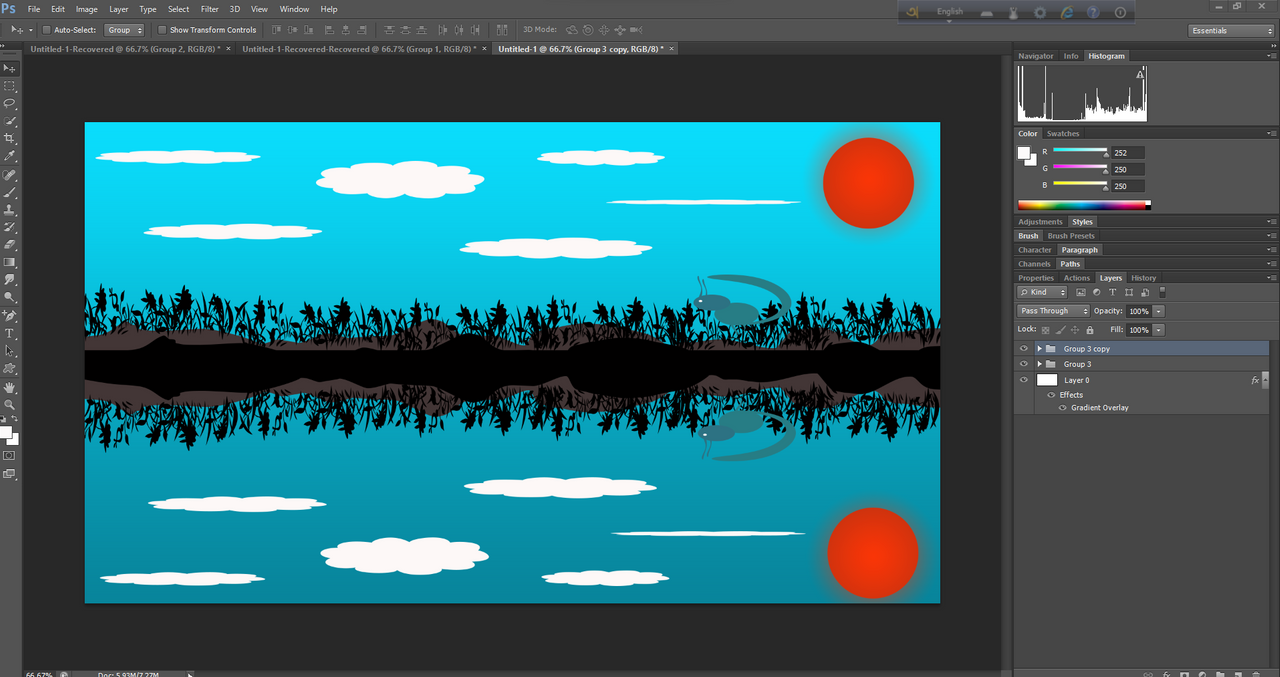Click the lock all icon
The image size is (1280, 677).
tap(1090, 329)
